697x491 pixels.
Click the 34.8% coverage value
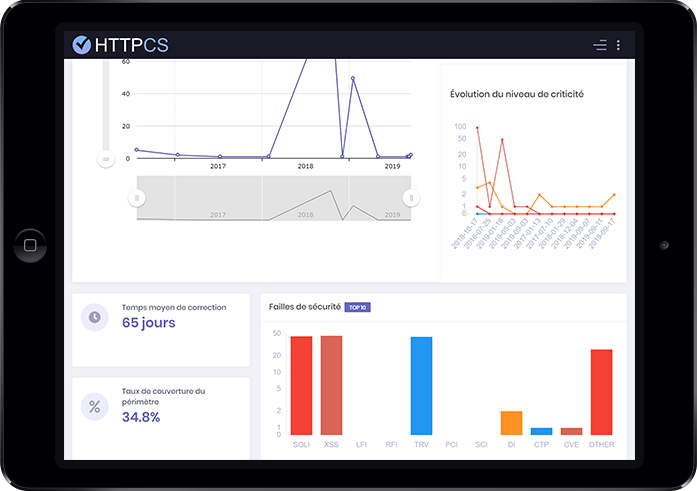(141, 417)
